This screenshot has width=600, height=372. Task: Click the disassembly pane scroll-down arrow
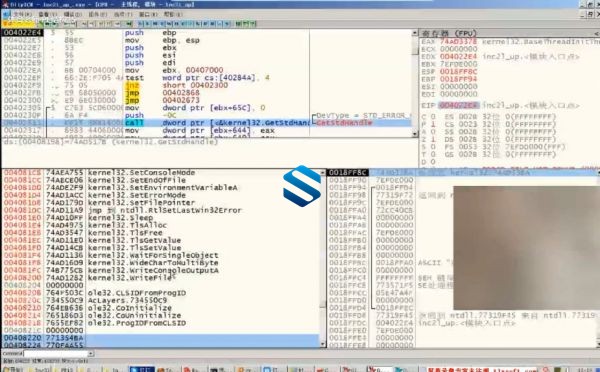(415, 134)
